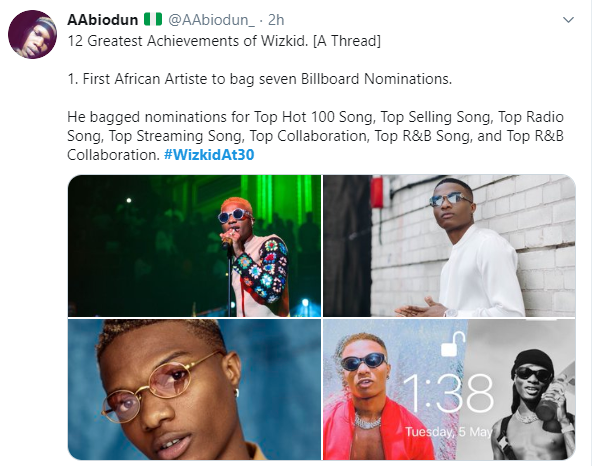The height and width of the screenshot is (466, 613).
Task: Open the lock screen photo showing 1:38
Action: (x=449, y=389)
